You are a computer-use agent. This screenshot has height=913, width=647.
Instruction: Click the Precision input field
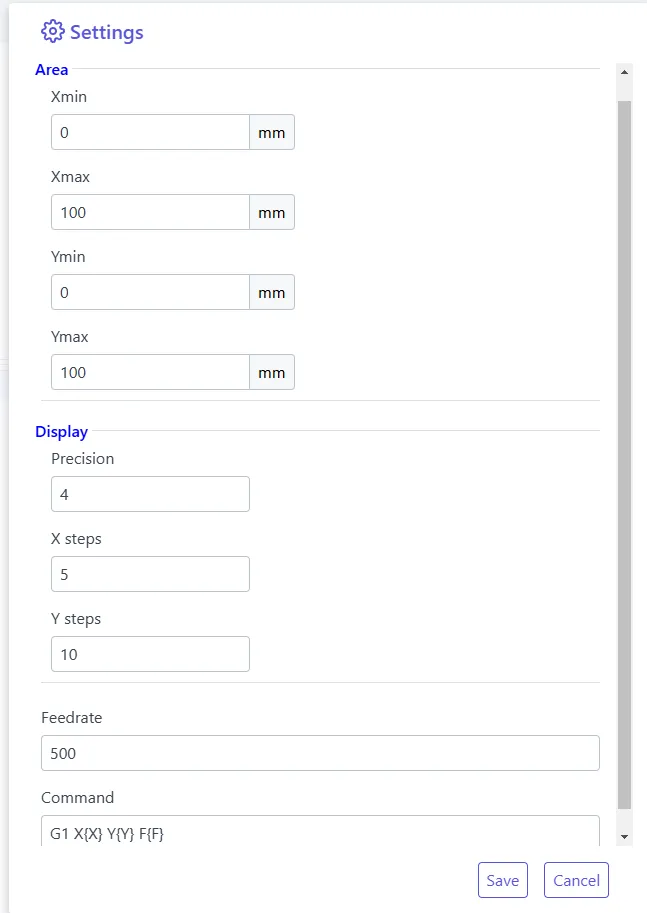click(x=150, y=494)
